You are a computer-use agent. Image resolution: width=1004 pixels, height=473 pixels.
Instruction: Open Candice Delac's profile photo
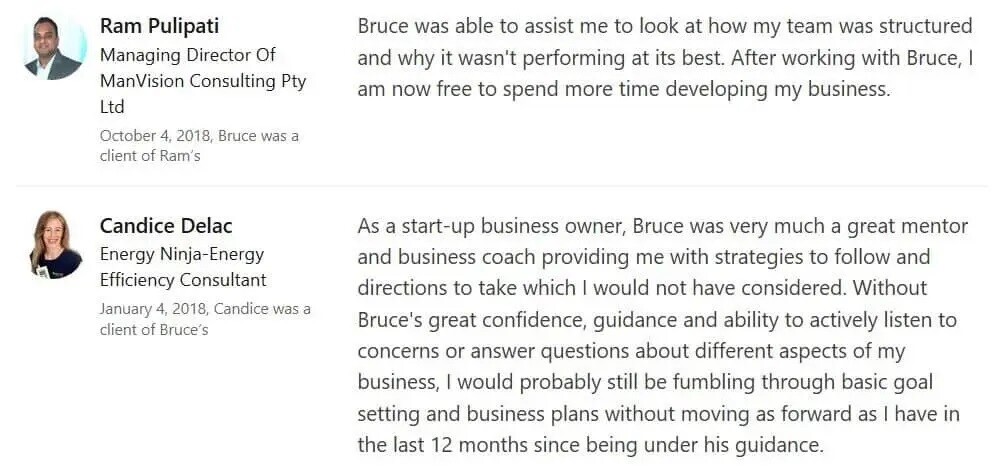(x=56, y=246)
